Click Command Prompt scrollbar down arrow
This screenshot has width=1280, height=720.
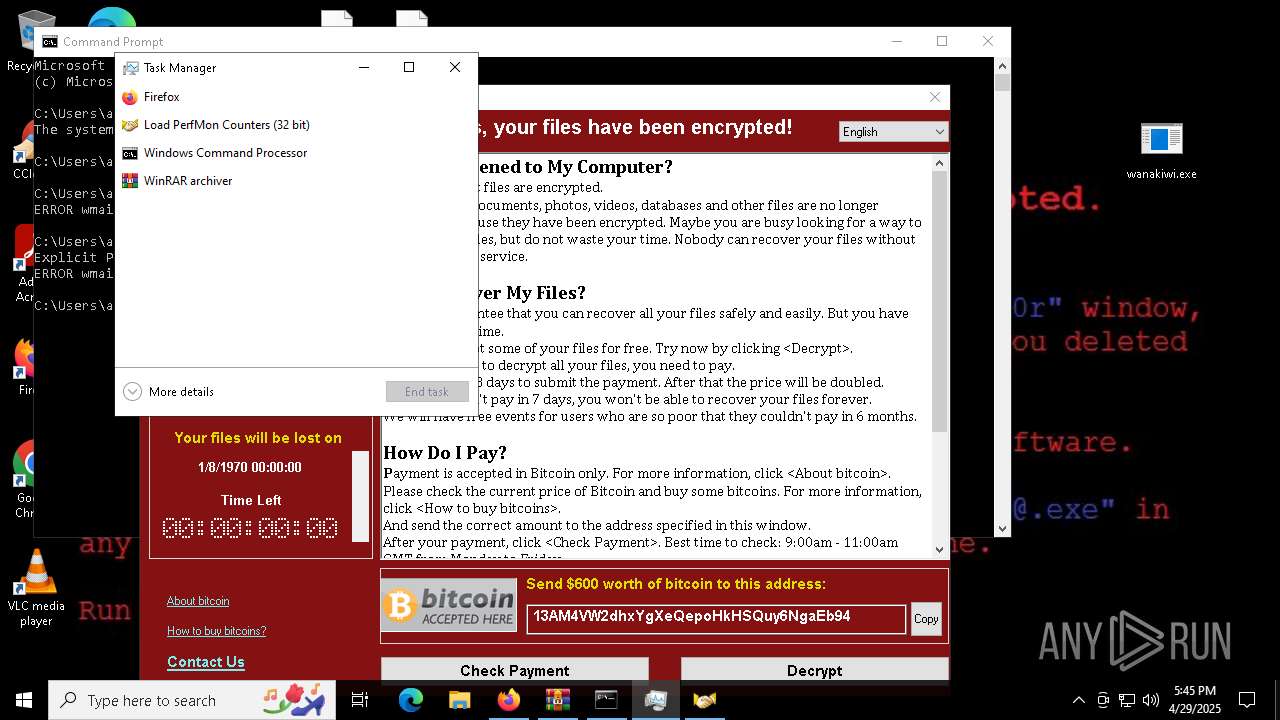click(1002, 529)
